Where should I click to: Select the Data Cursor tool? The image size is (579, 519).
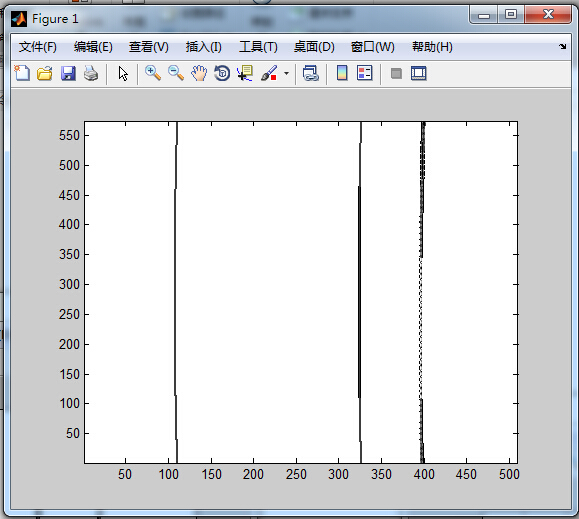click(245, 73)
